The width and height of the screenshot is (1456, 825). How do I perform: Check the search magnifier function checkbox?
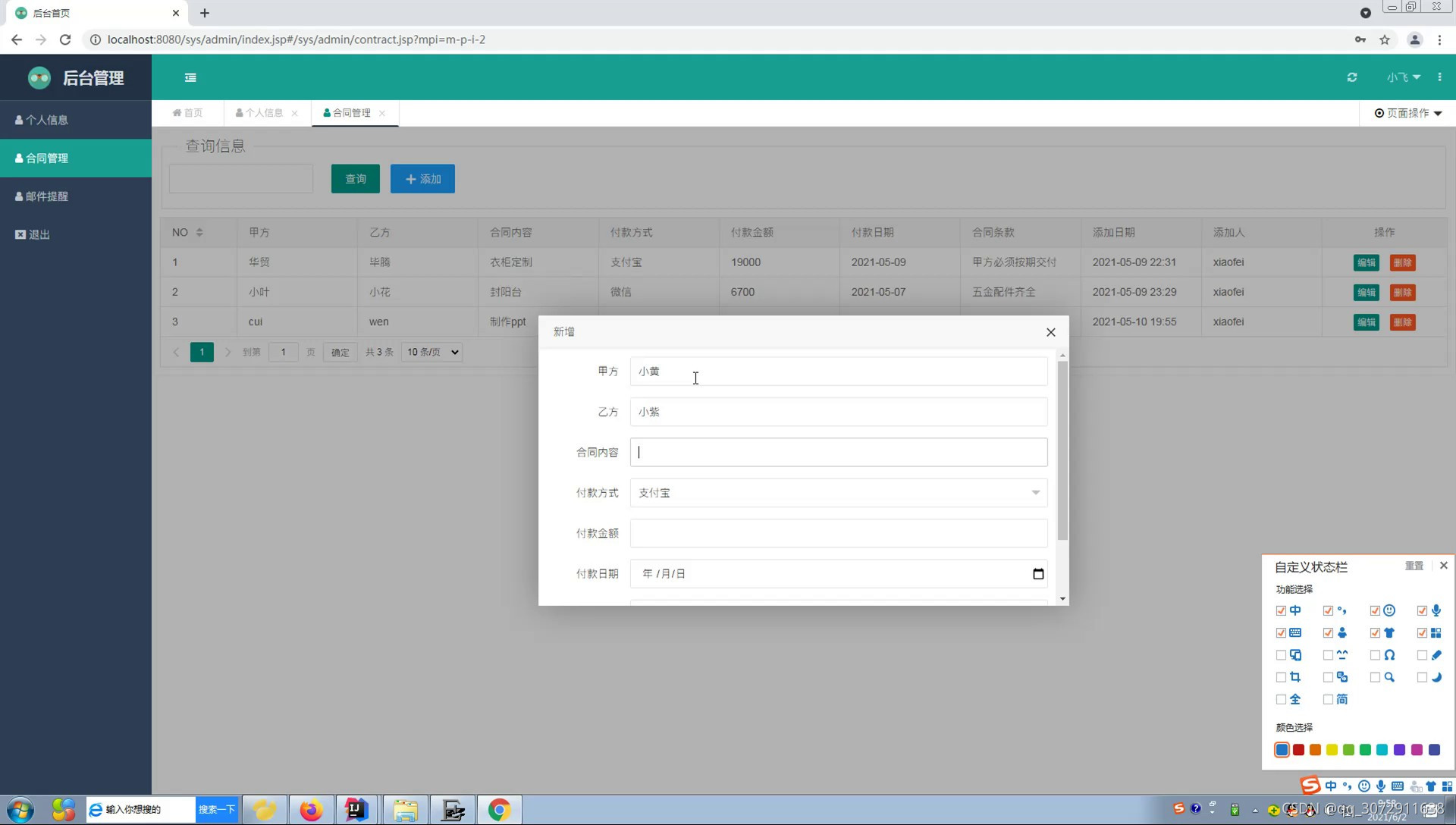click(1375, 677)
